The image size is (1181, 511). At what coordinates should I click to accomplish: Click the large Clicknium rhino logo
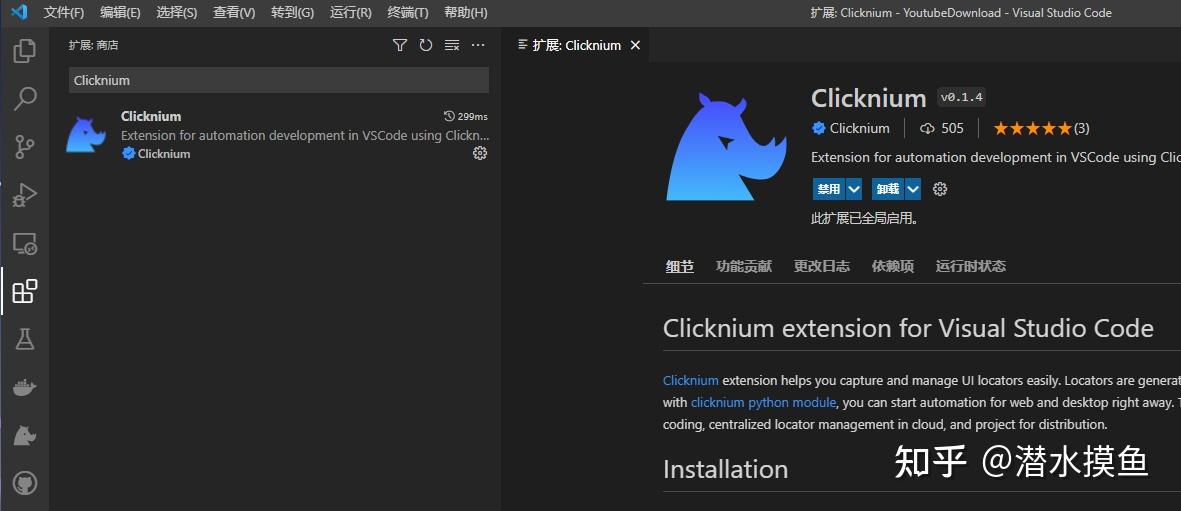click(x=726, y=146)
